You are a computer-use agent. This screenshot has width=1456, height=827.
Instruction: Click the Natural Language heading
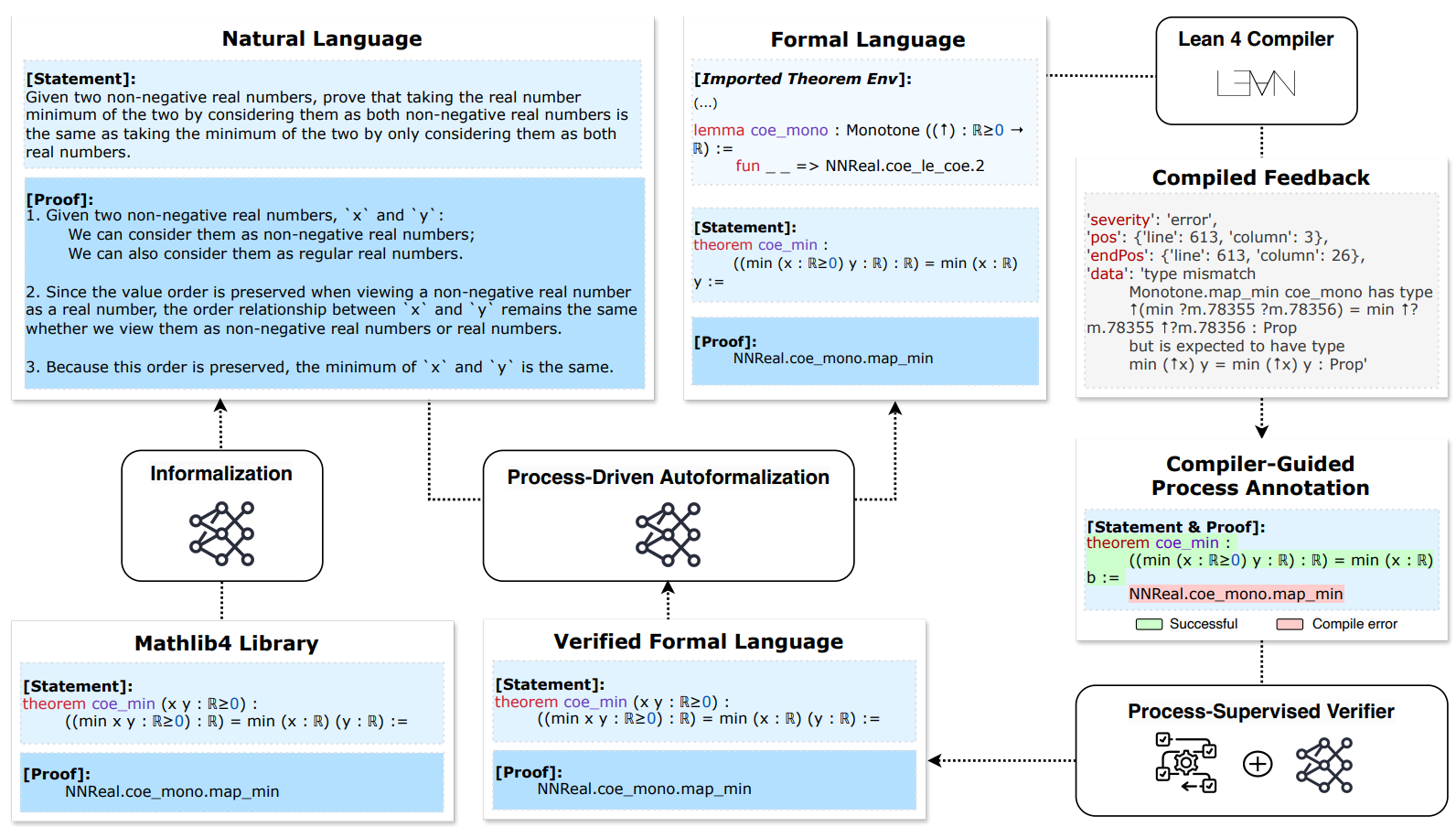pos(322,38)
